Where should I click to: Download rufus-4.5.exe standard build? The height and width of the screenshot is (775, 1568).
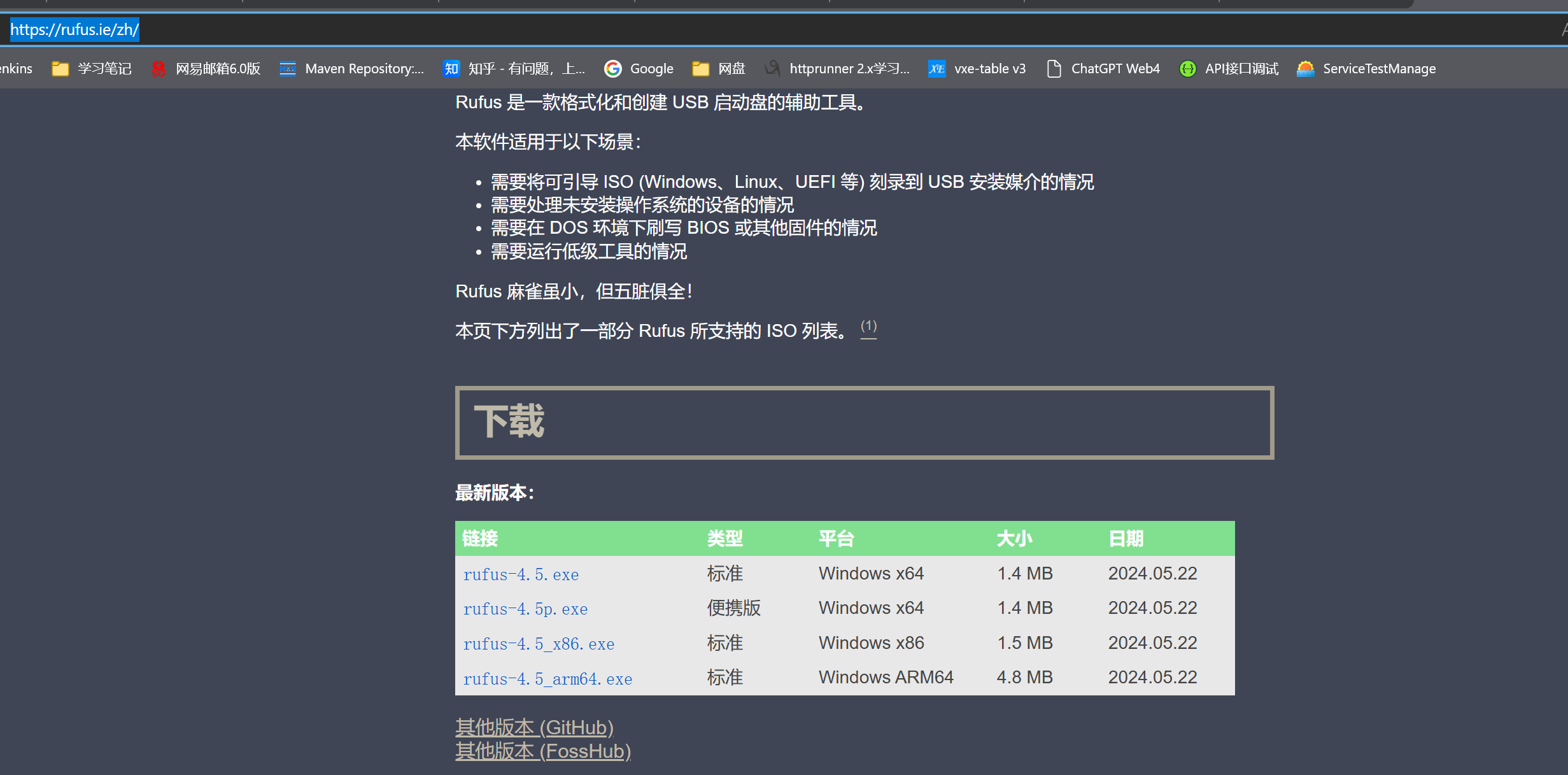(x=521, y=574)
